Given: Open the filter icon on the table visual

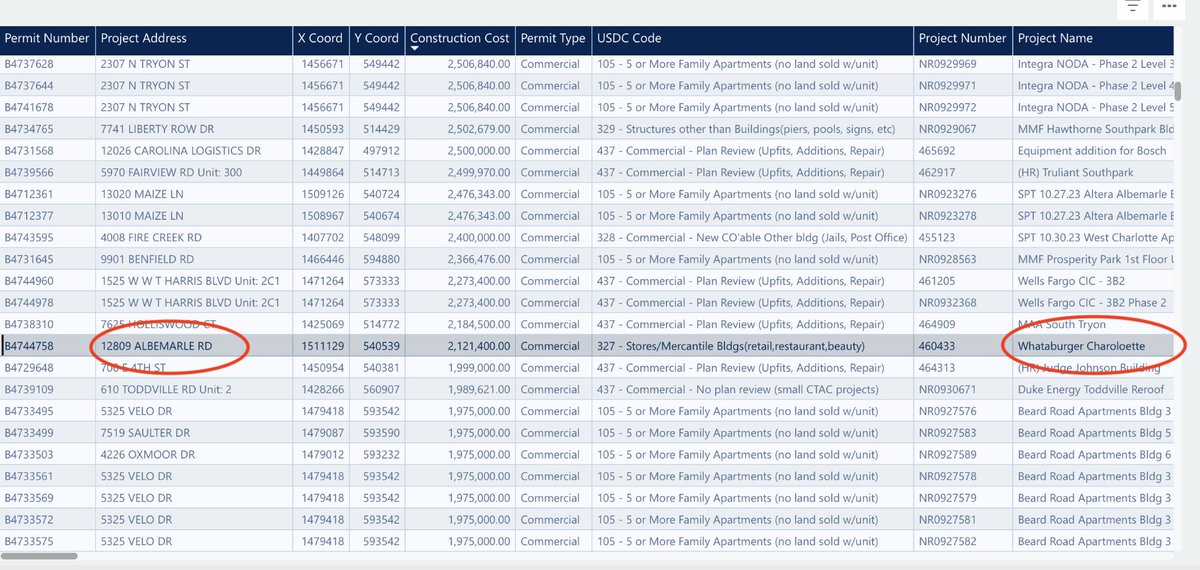Looking at the screenshot, I should pos(1132,7).
